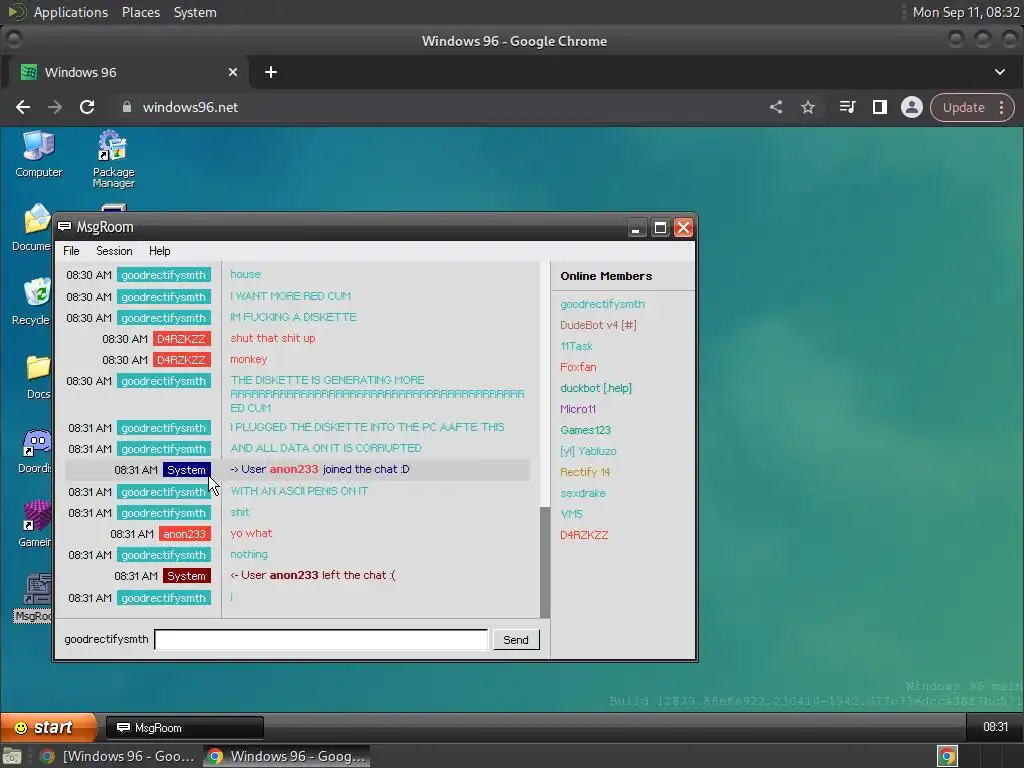Viewport: 1024px width, 768px height.
Task: Launch the Gamein desktop icon
Action: [35, 524]
